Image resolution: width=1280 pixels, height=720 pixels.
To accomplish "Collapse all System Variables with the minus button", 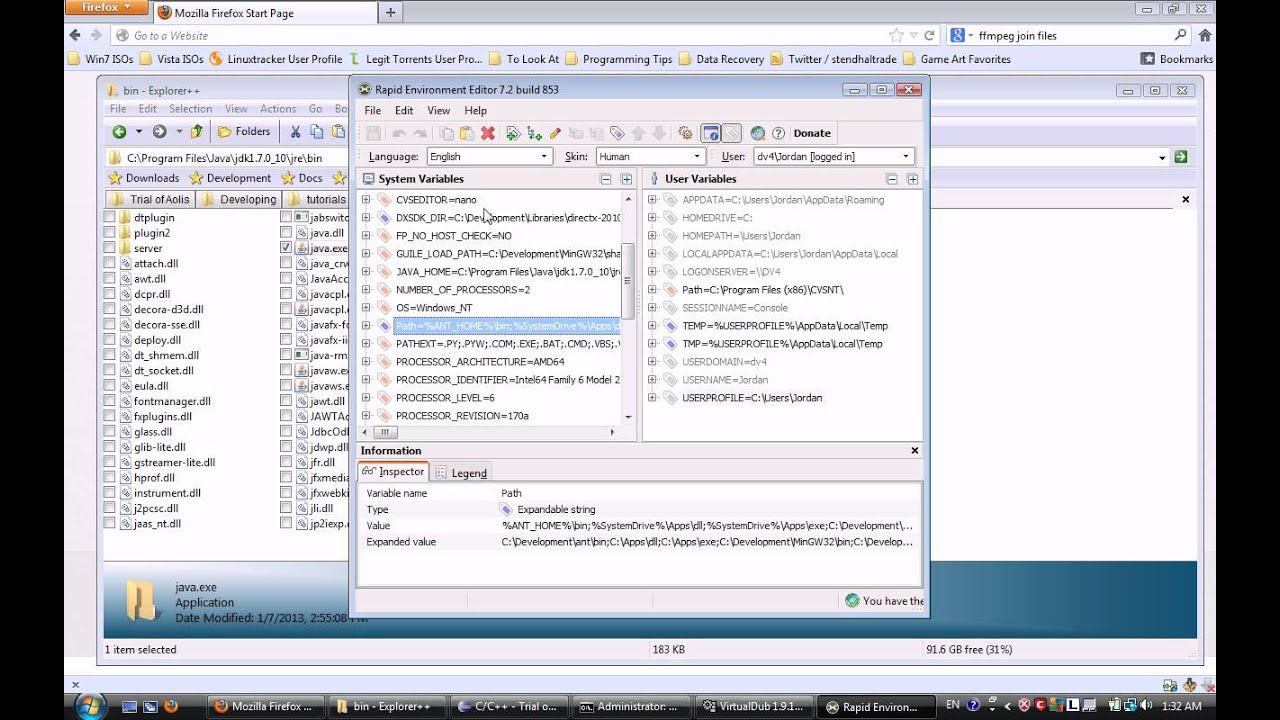I will pyautogui.click(x=605, y=179).
